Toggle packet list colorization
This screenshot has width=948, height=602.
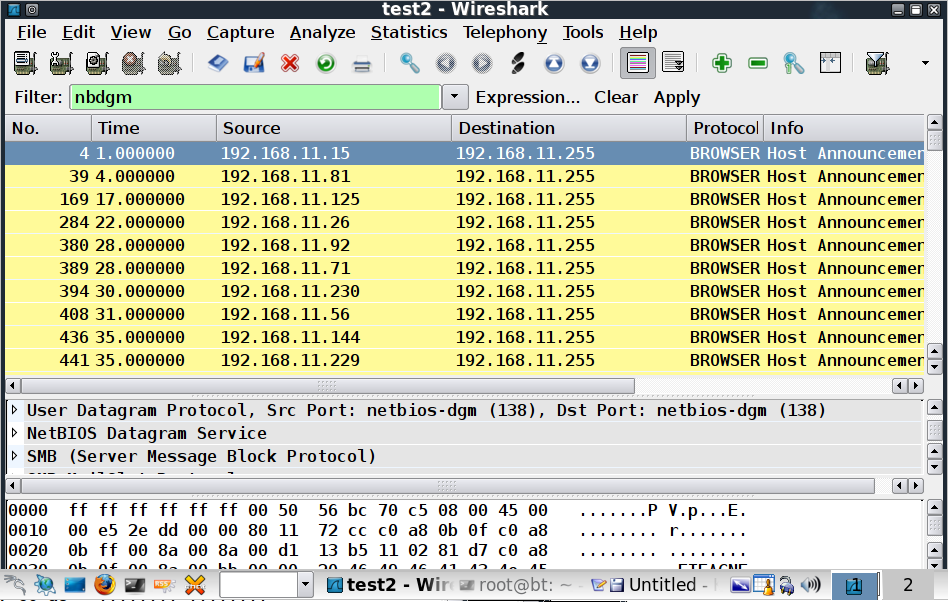pyautogui.click(x=638, y=63)
